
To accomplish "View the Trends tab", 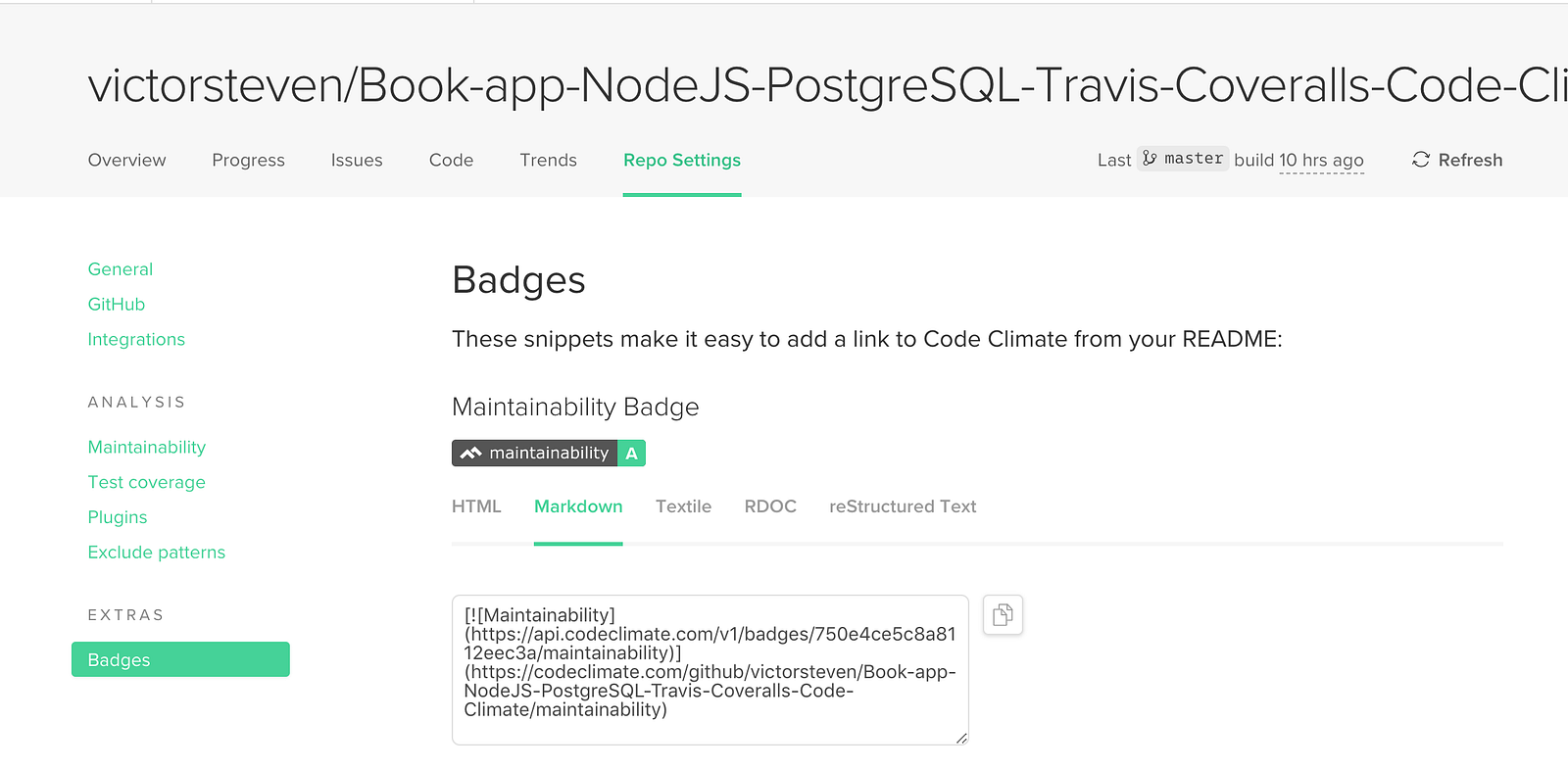I will click(x=548, y=160).
